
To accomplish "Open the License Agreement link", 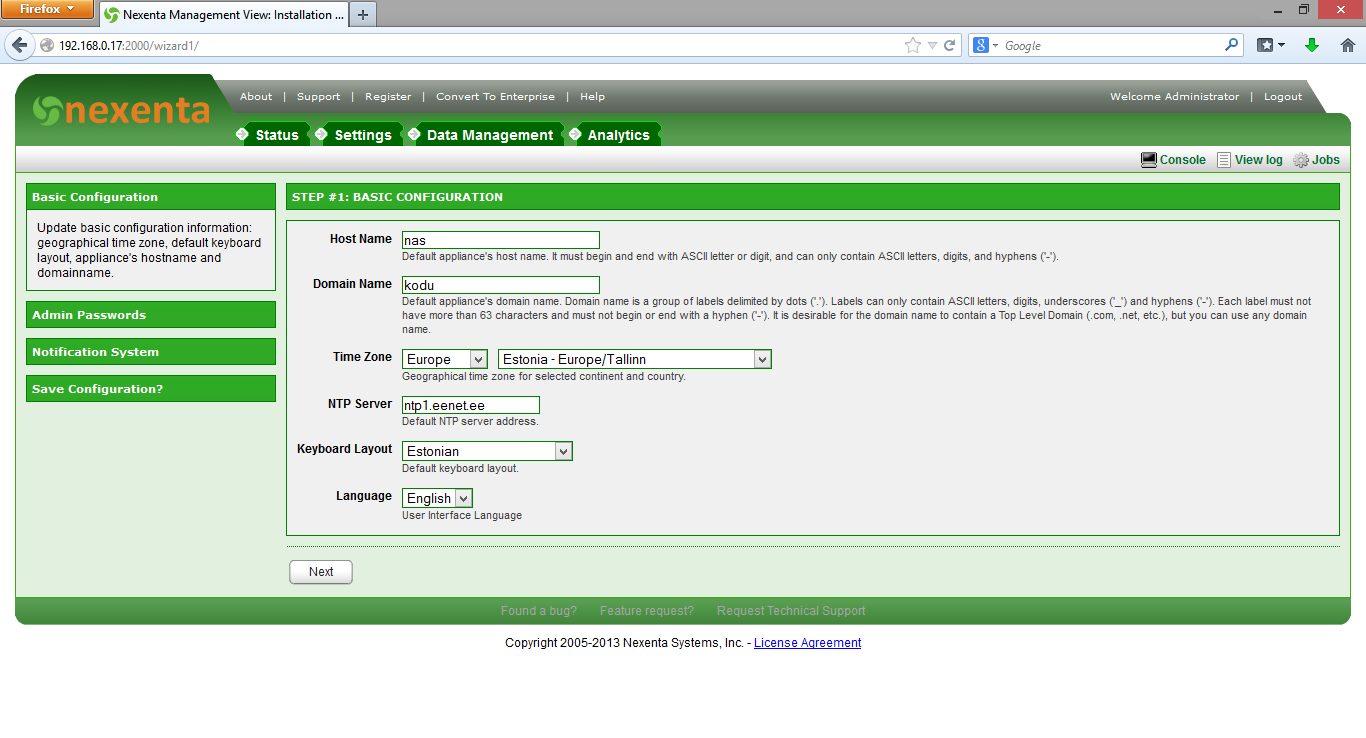I will [808, 643].
